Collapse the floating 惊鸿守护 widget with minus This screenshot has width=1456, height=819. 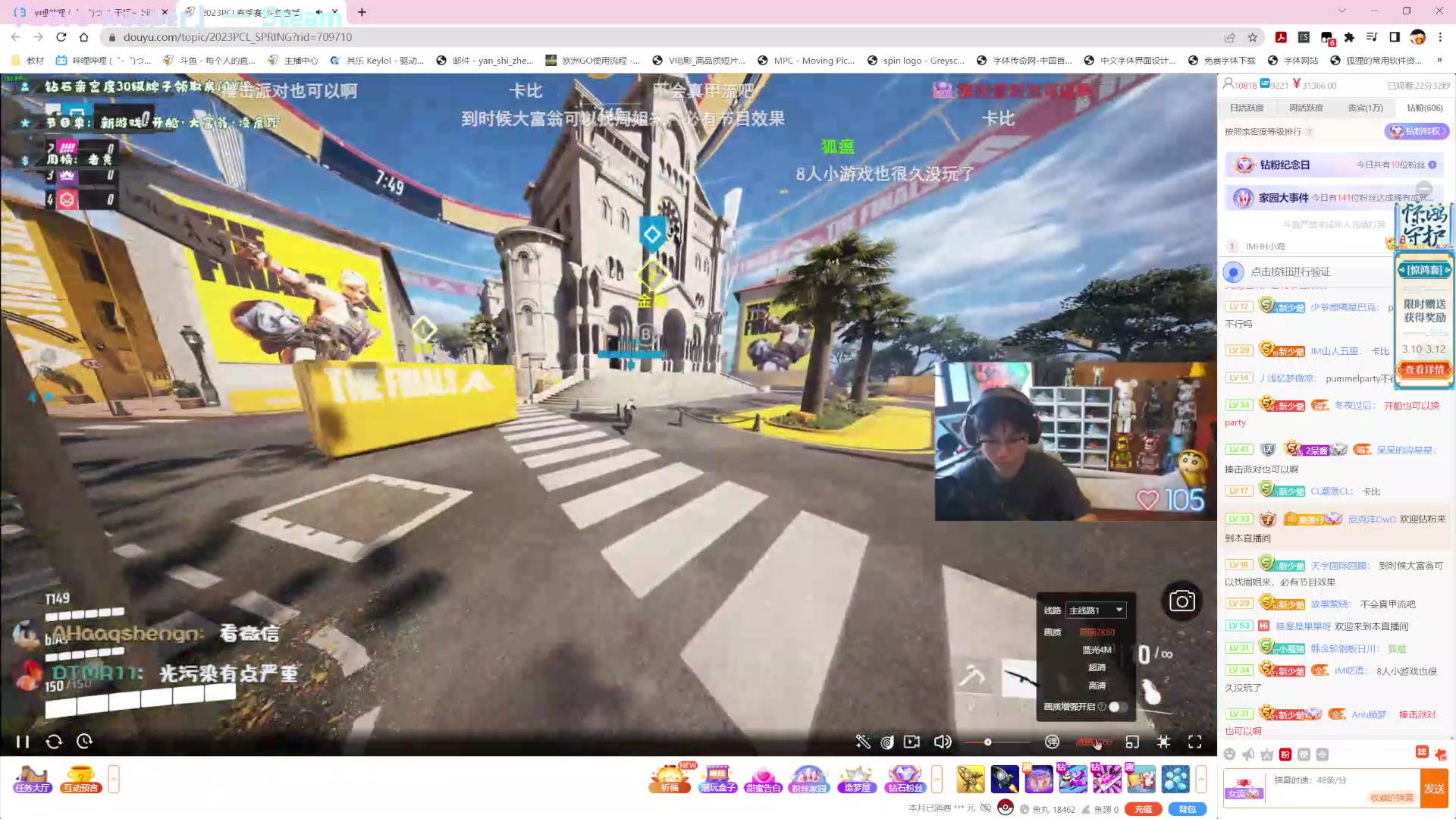pyautogui.click(x=1424, y=188)
